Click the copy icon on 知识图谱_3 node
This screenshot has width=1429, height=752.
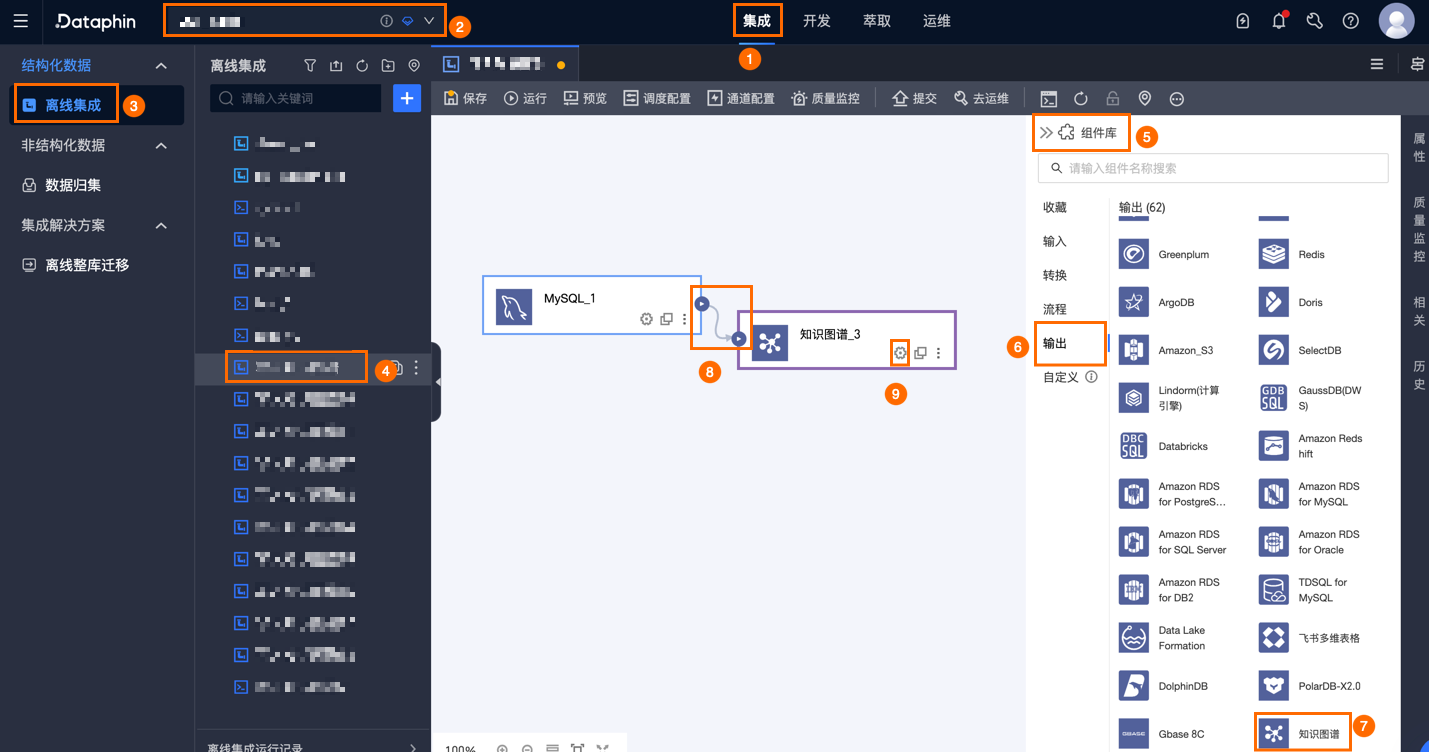click(920, 353)
